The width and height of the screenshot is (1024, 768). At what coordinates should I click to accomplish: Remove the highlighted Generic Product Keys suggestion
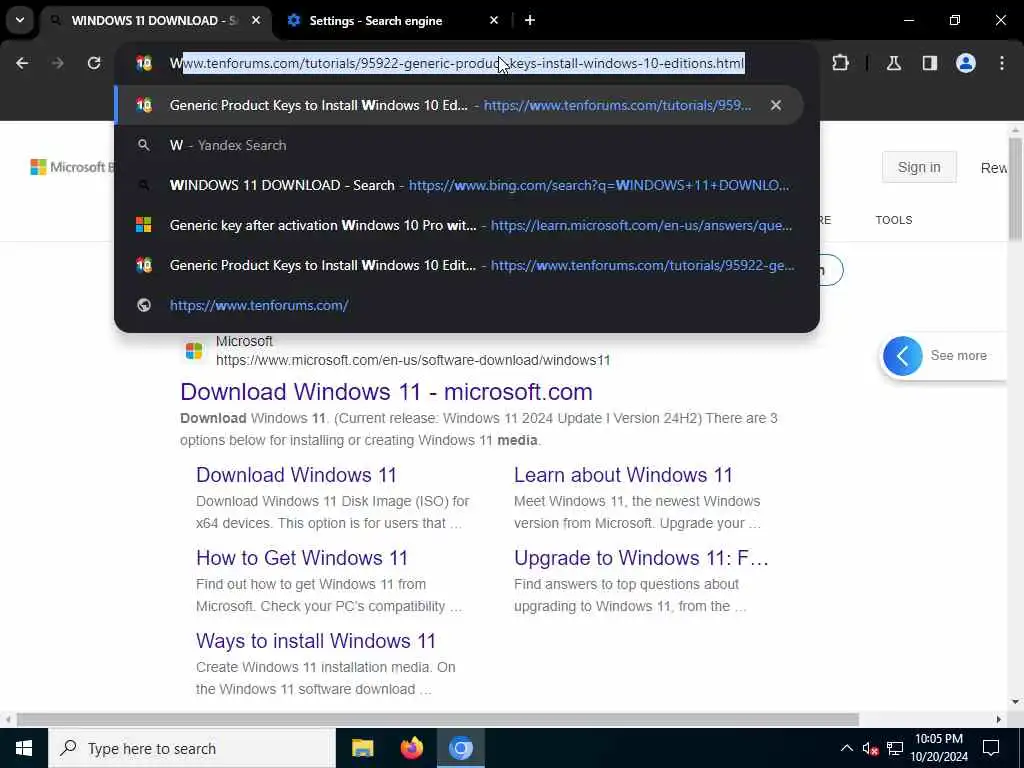pos(776,105)
